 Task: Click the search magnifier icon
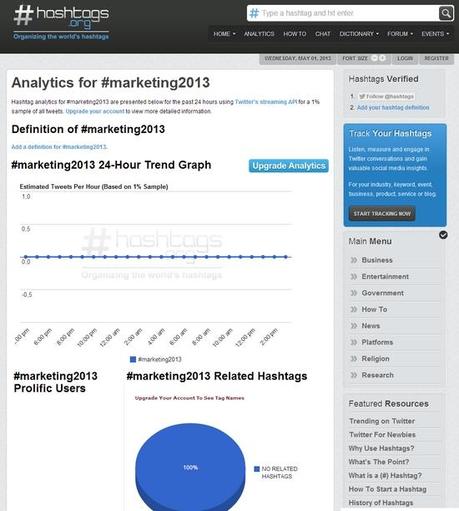click(446, 13)
